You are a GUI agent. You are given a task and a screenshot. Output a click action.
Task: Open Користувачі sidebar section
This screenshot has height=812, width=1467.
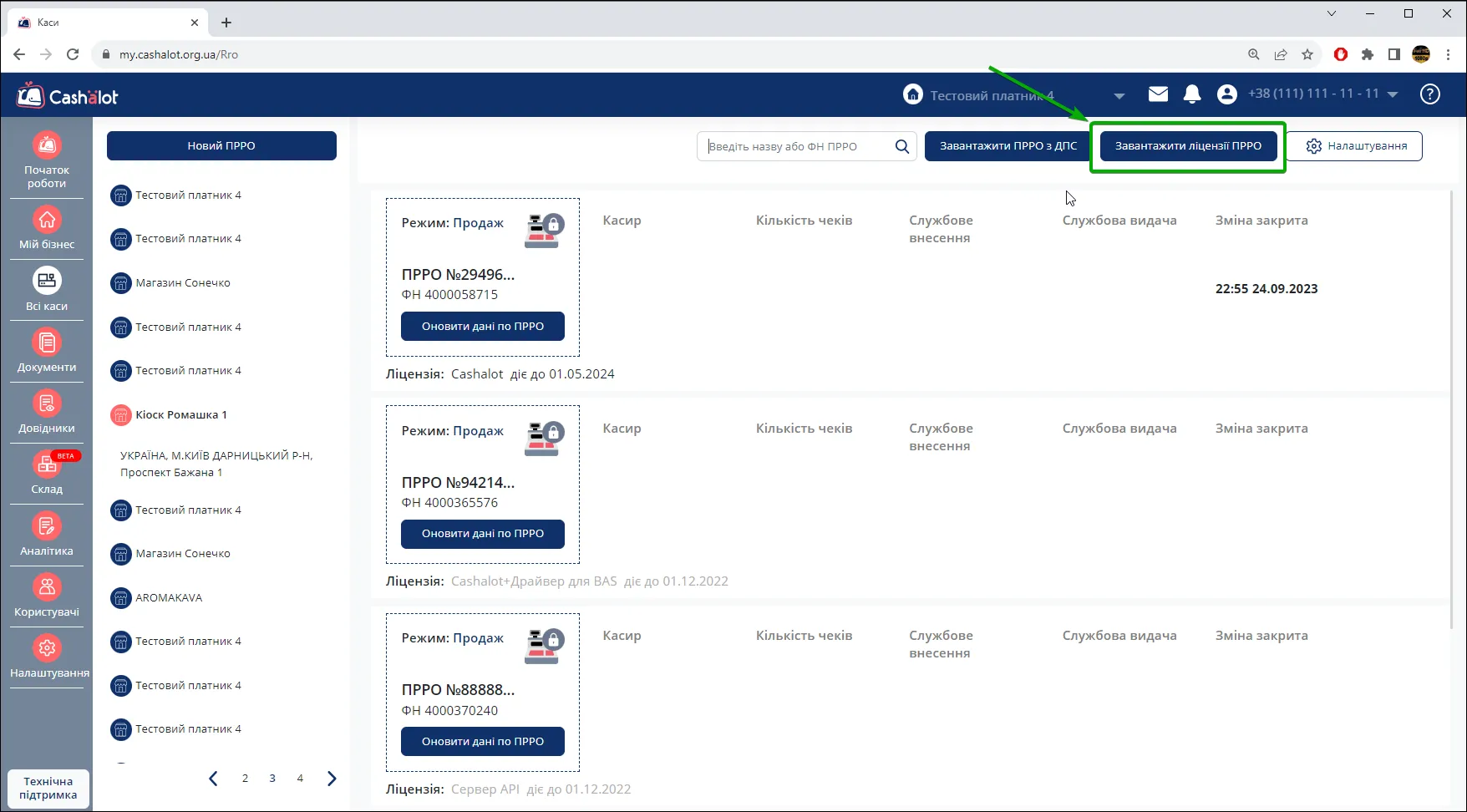coord(47,596)
